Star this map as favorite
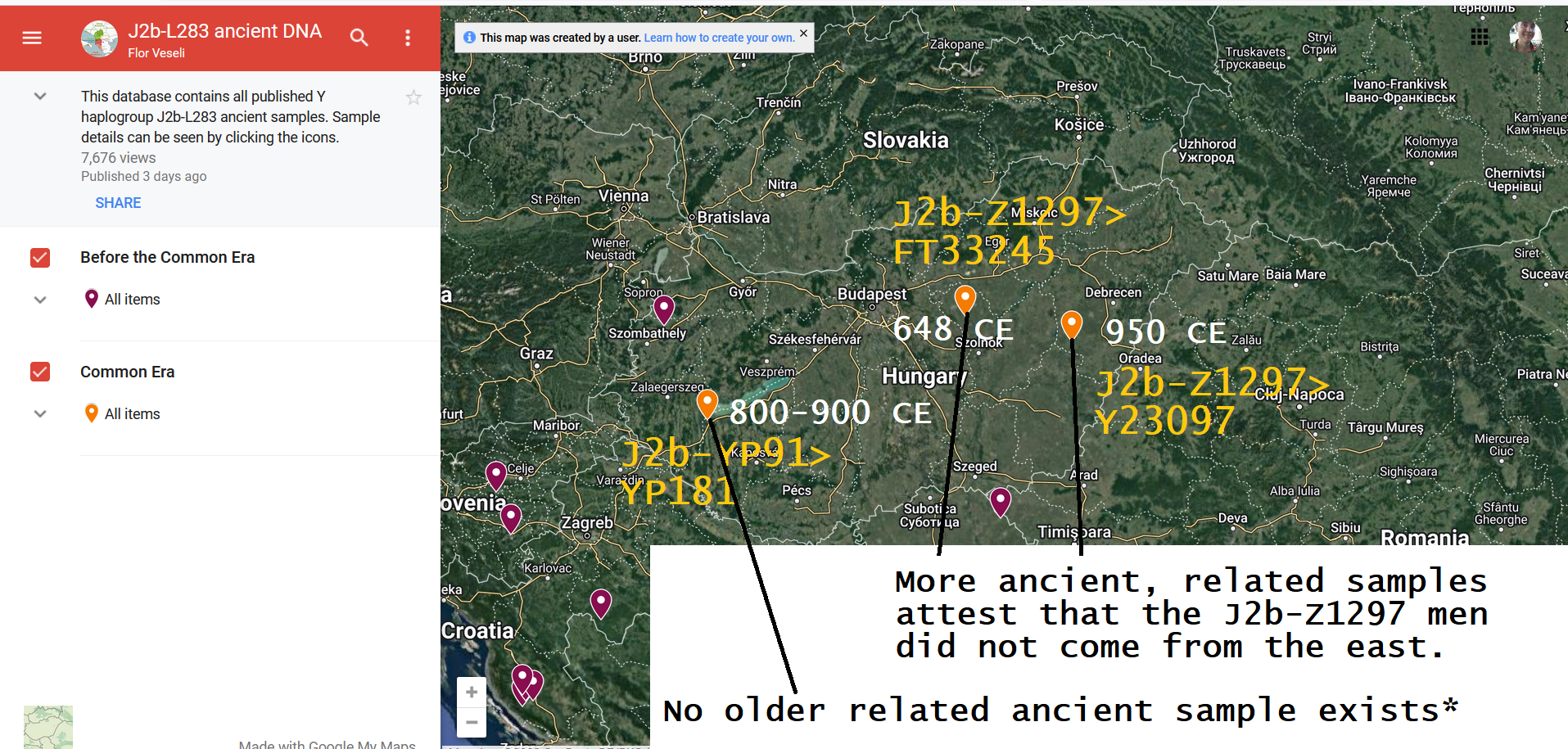Viewport: 1568px width, 749px height. tap(413, 98)
